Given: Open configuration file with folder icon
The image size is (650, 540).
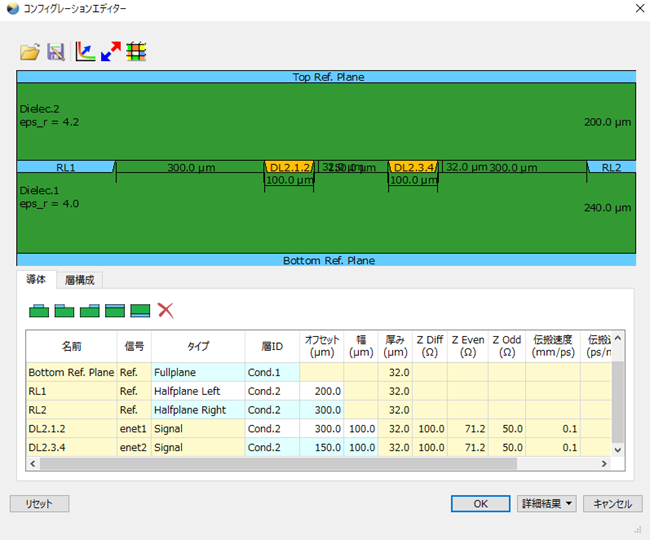Looking at the screenshot, I should pyautogui.click(x=30, y=52).
